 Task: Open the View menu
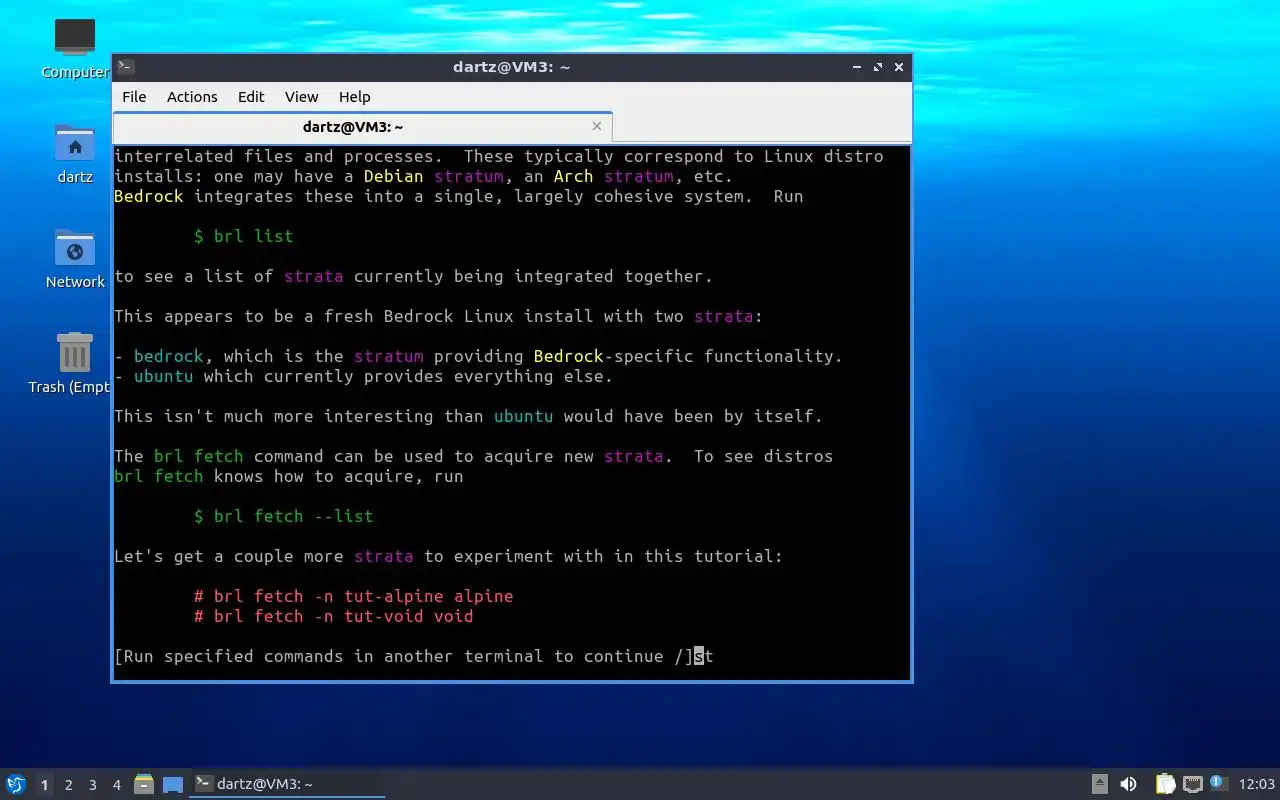(301, 97)
